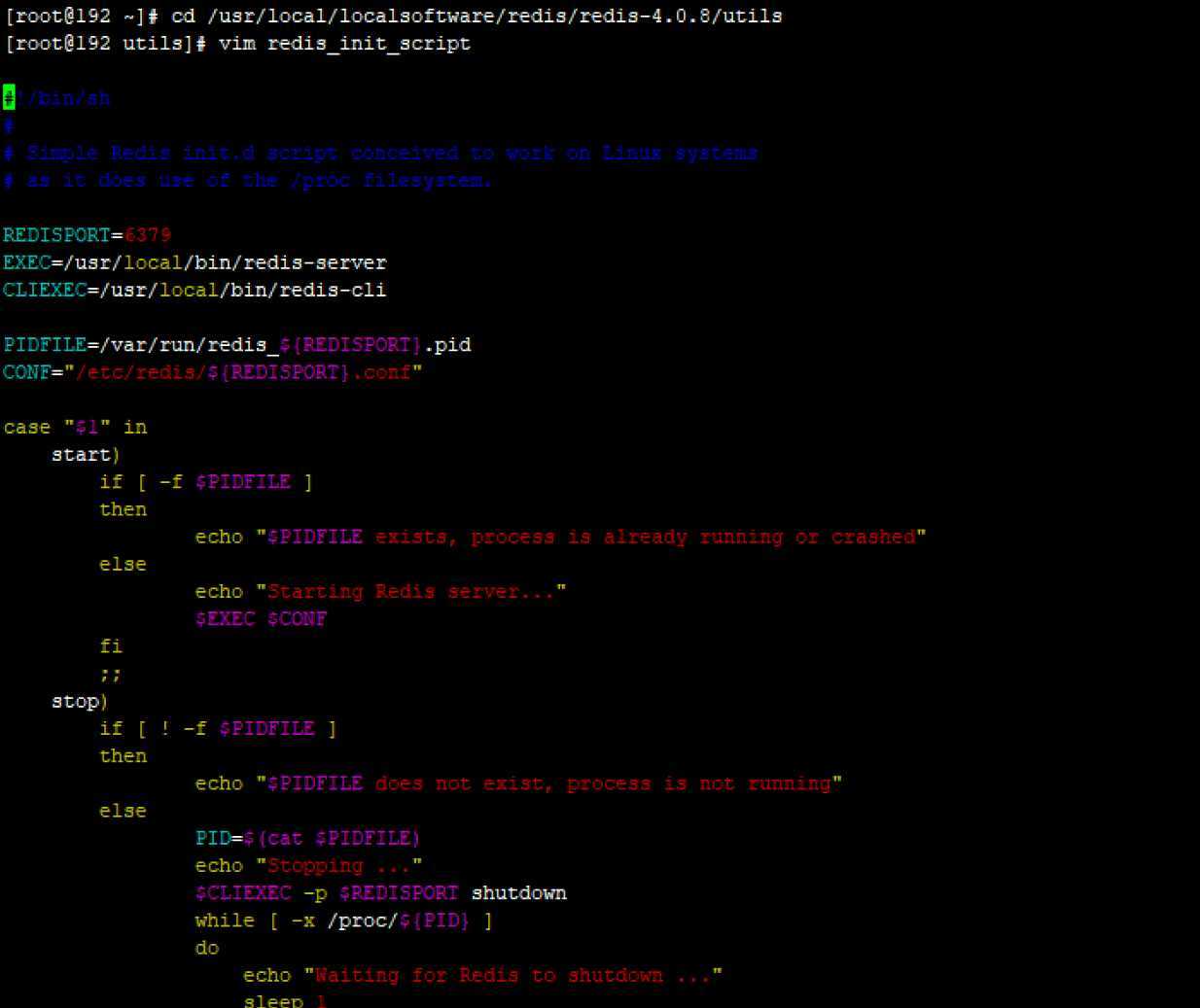This screenshot has width=1200, height=1008.
Task: Click the CLIEXEC=/usr/local/bin/redis-cli line
Action: [x=194, y=290]
